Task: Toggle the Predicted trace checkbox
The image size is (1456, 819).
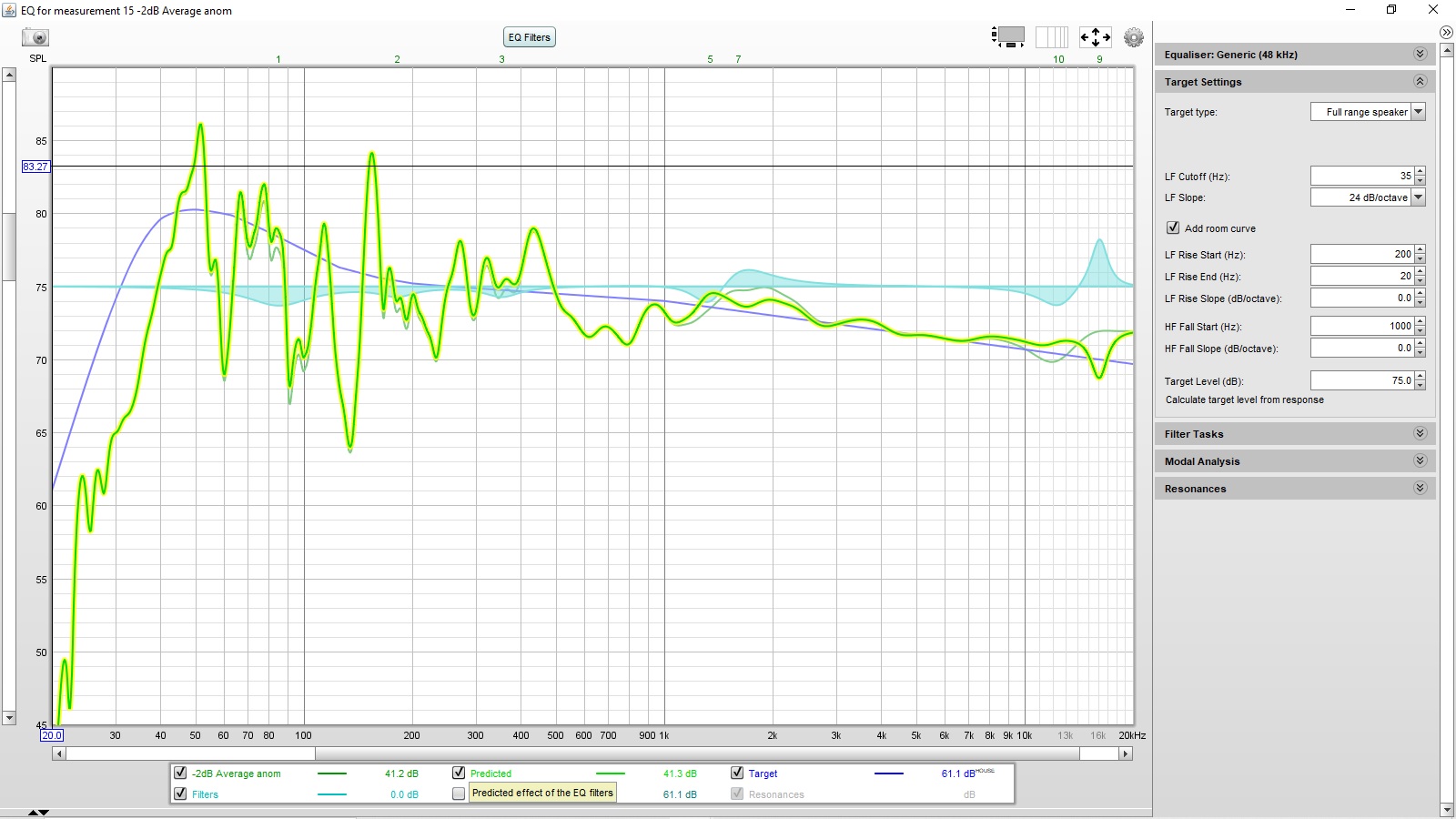Action: (x=459, y=773)
